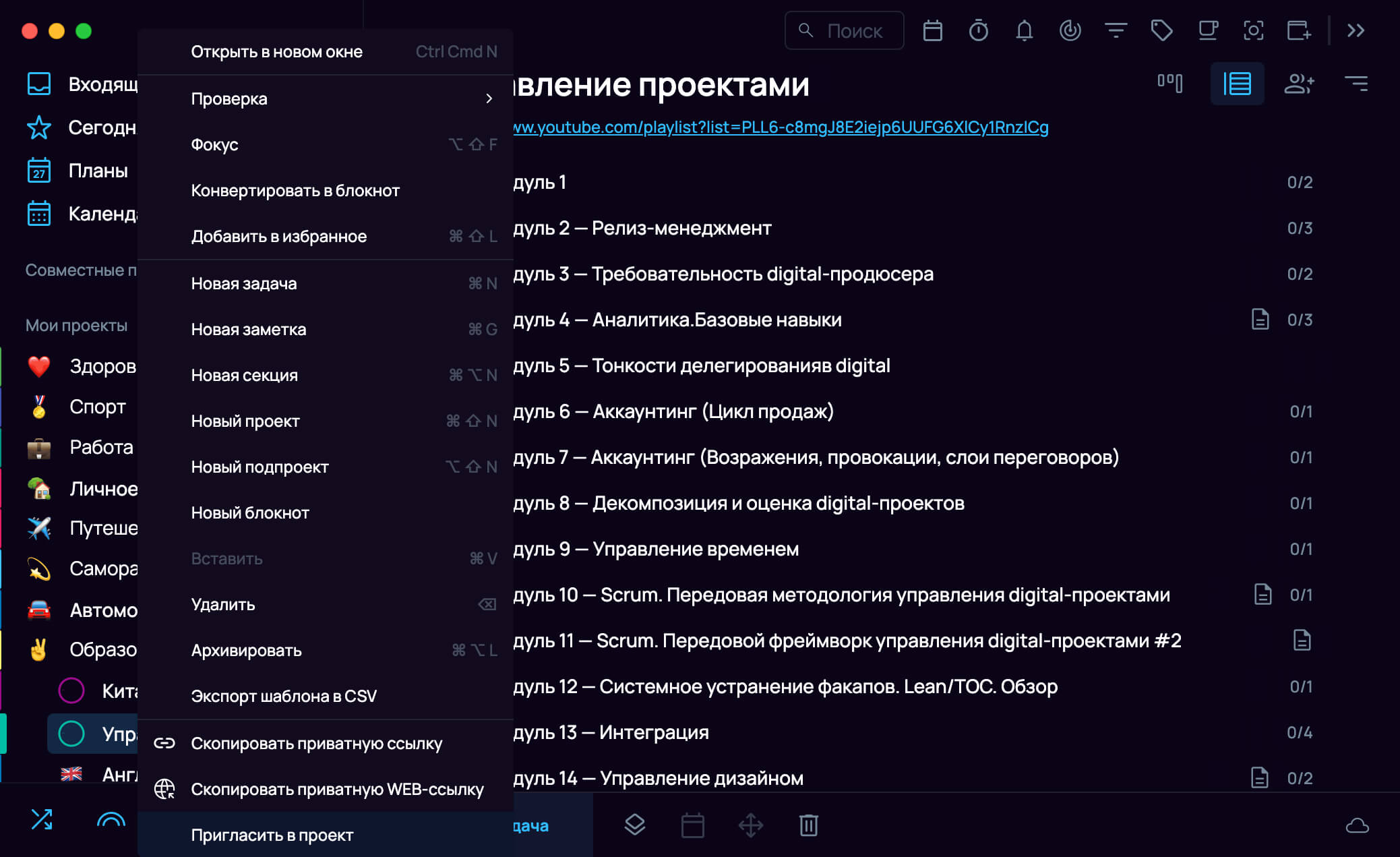This screenshot has height=857, width=1400.
Task: Click the cloud sync icon
Action: point(1357,825)
